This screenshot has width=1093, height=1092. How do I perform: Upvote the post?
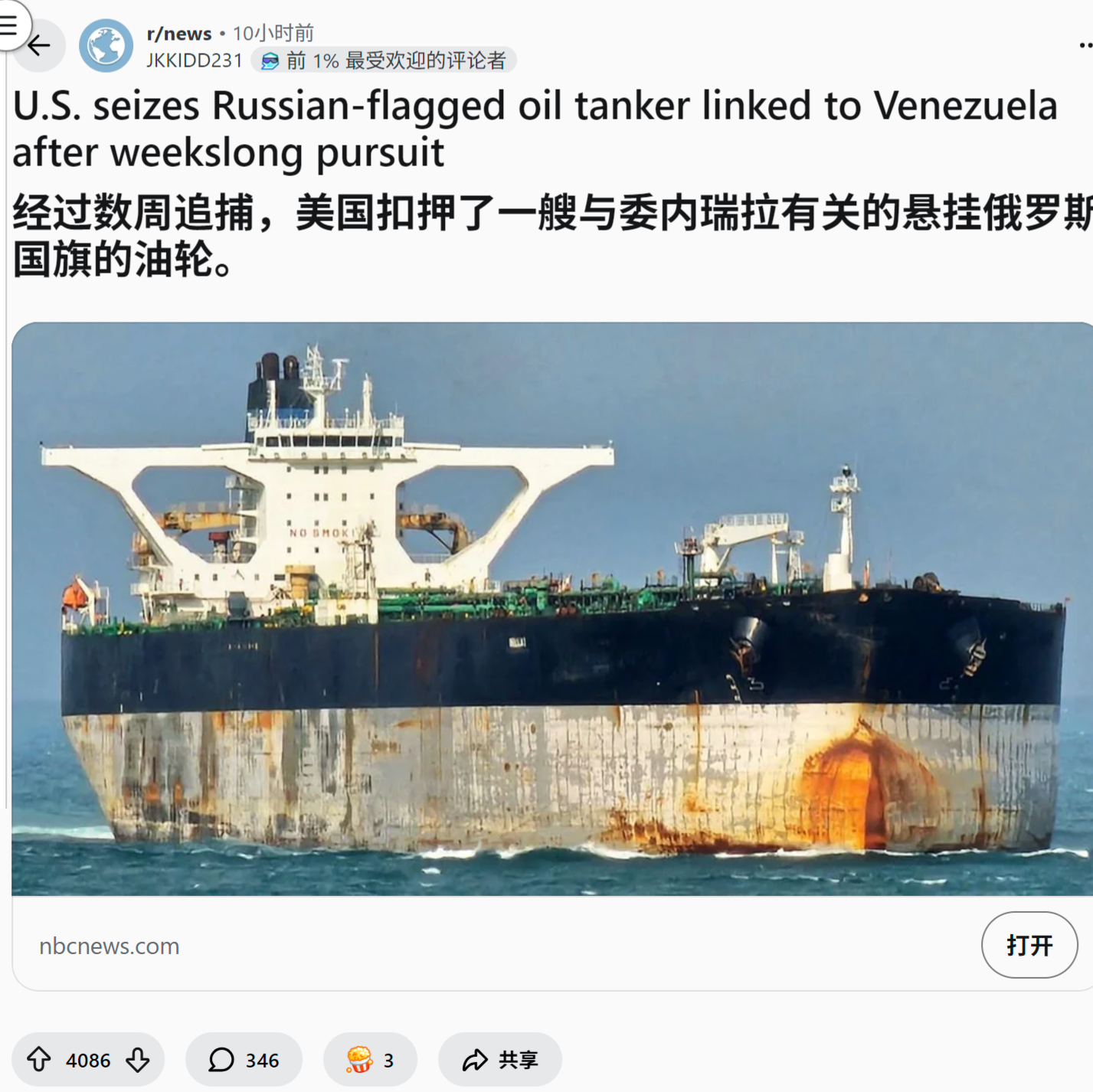coord(39,1060)
